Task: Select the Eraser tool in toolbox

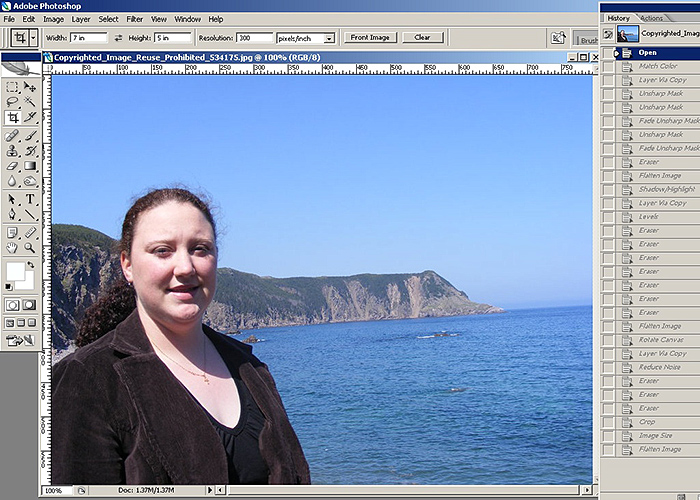Action: coord(12,166)
